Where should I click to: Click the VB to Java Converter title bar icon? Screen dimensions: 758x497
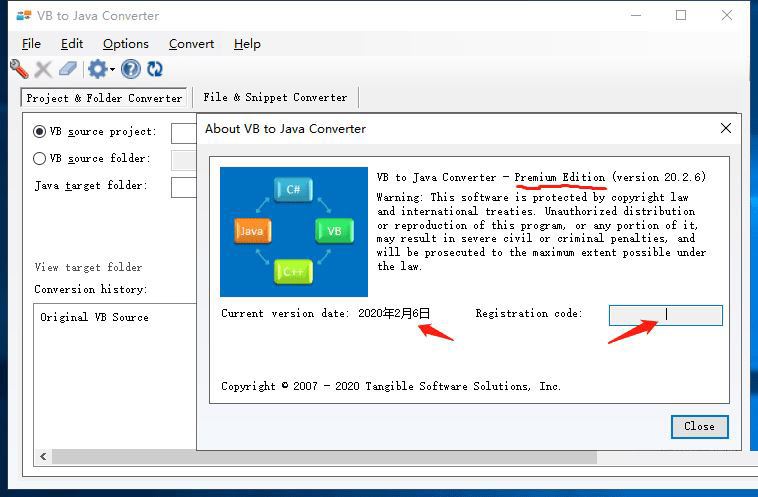[x=24, y=15]
